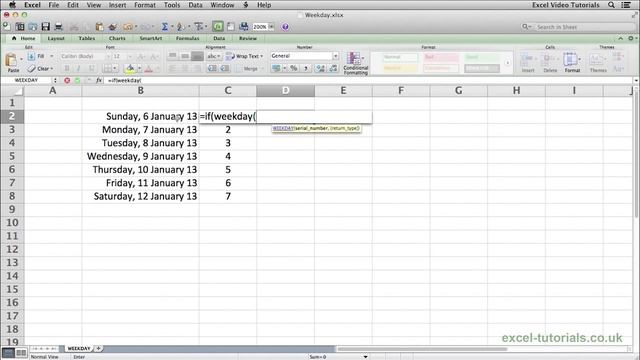This screenshot has width=640, height=360.
Task: Click cell with Sunday, 6 January 13
Action: pyautogui.click(x=140, y=116)
